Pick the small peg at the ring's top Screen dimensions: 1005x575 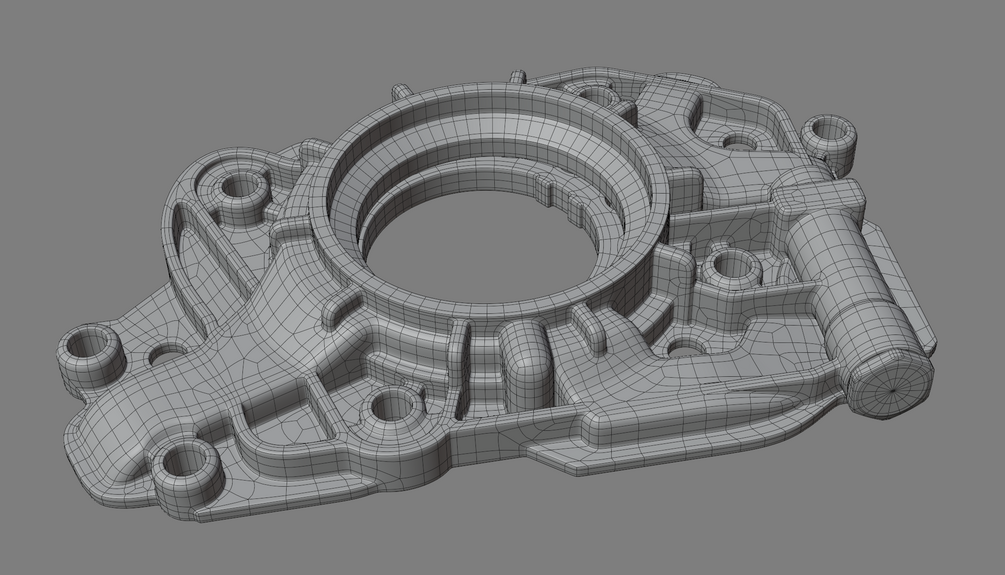click(519, 76)
